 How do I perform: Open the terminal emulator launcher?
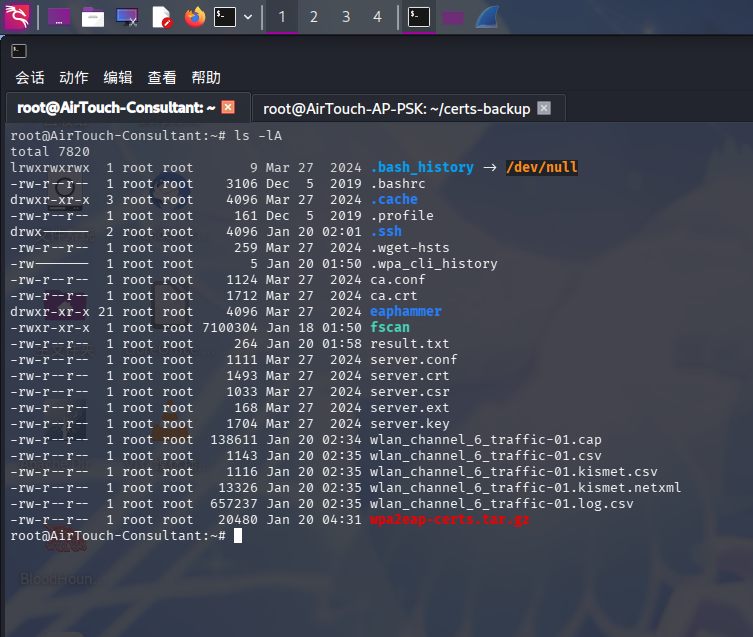(x=225, y=17)
